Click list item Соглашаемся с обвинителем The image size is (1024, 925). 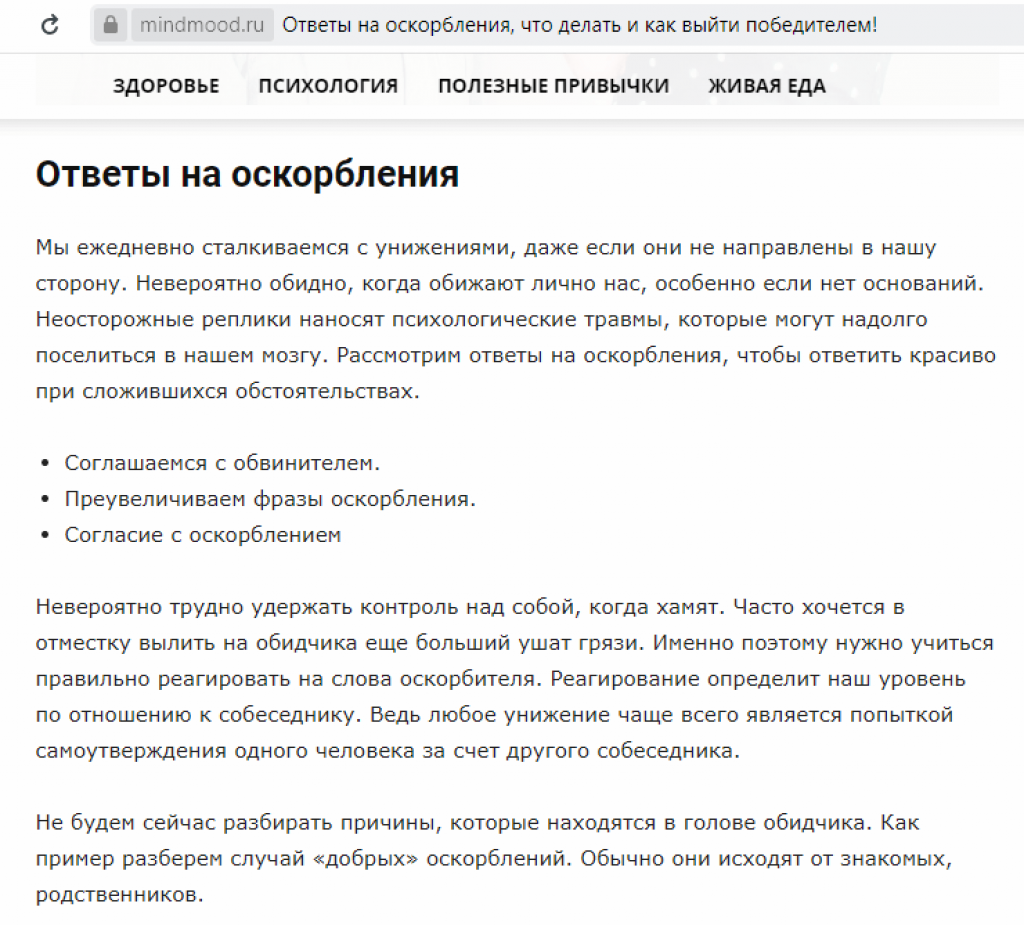pos(222,463)
